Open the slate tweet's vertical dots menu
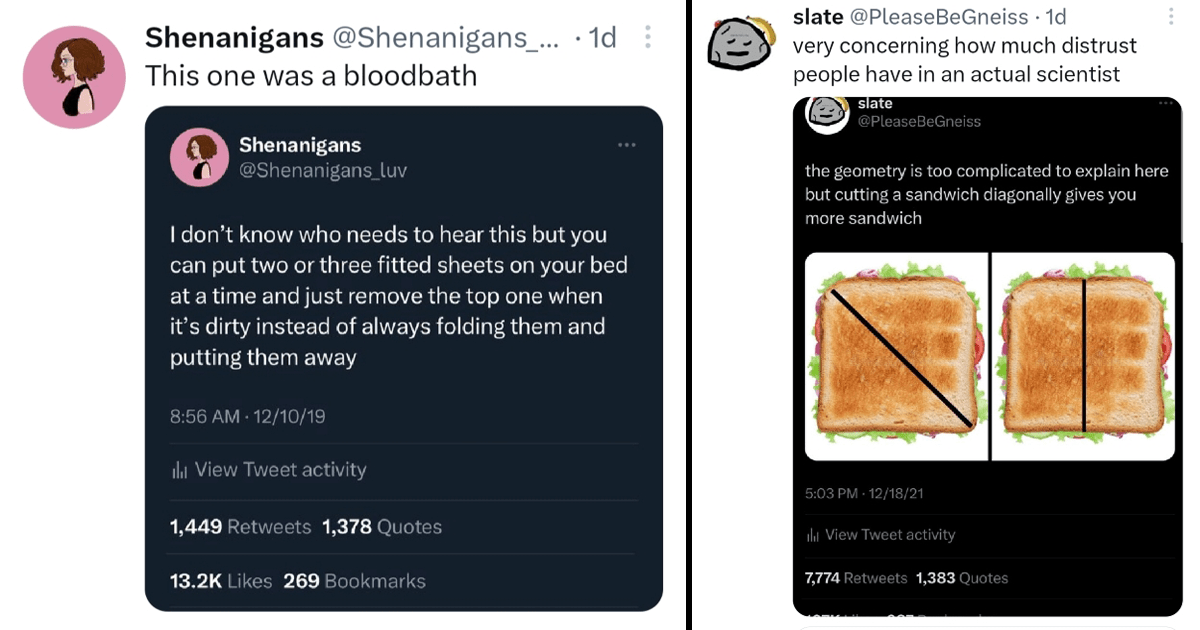The height and width of the screenshot is (630, 1200). pos(1171,17)
